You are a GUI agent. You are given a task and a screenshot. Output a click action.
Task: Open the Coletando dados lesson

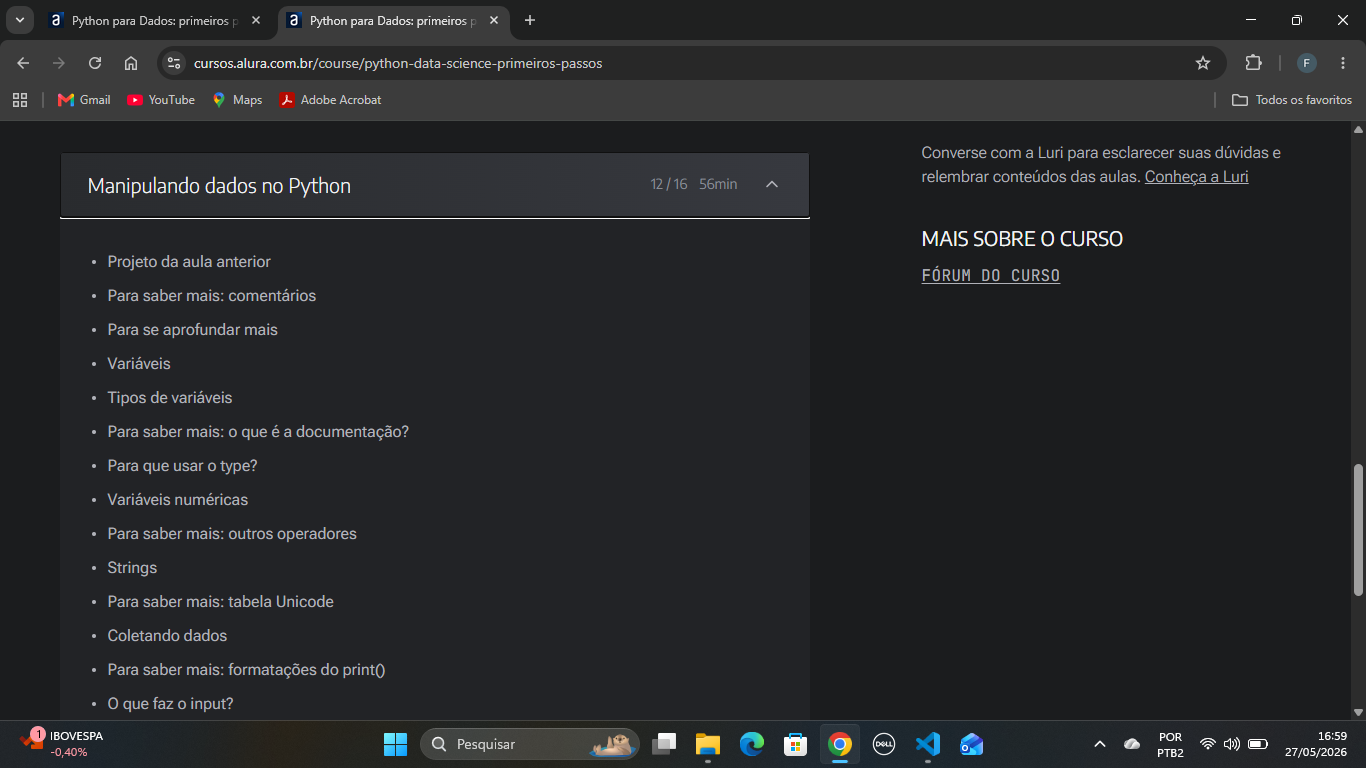(x=167, y=636)
